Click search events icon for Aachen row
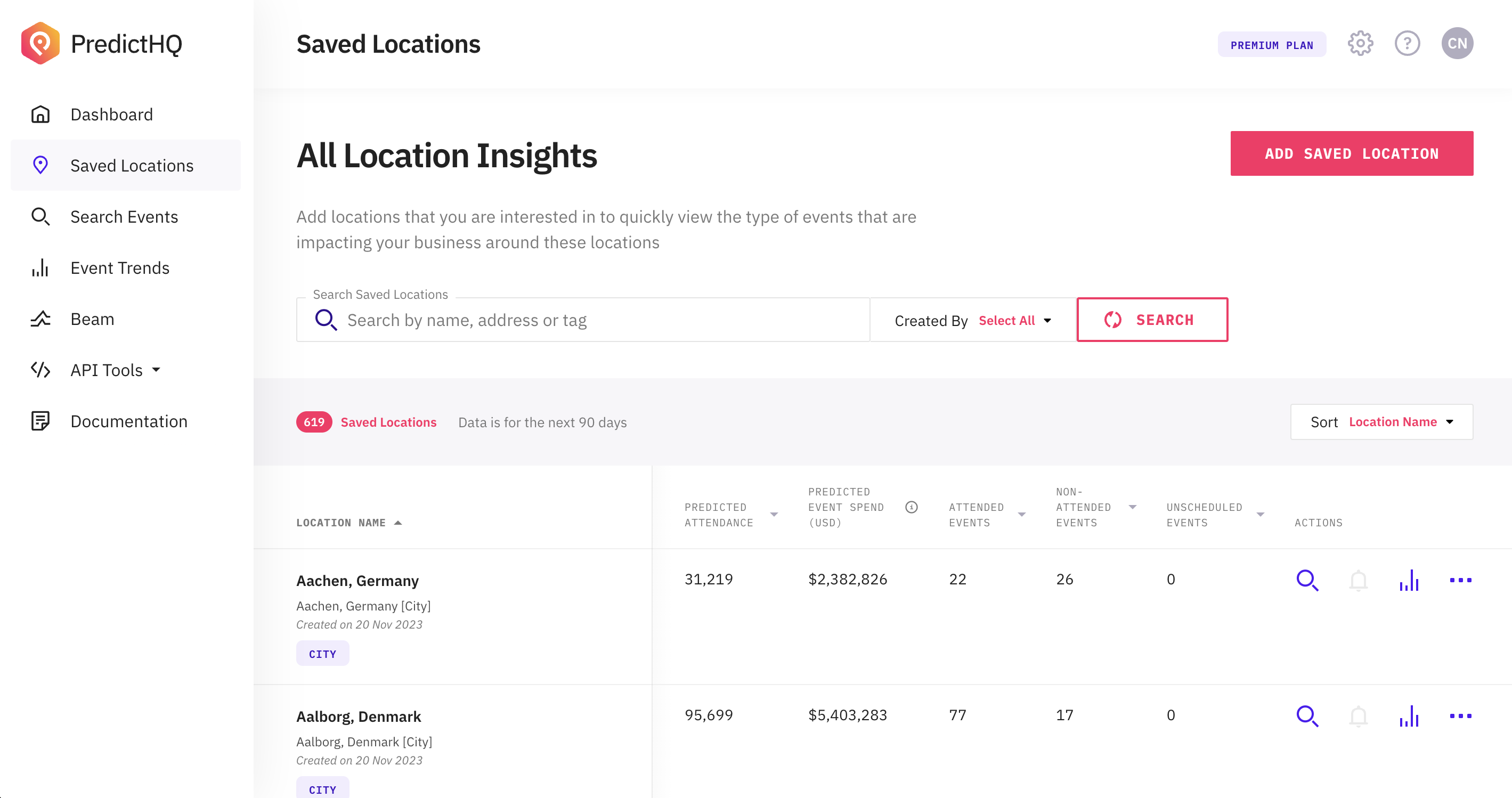Image resolution: width=1512 pixels, height=798 pixels. 1307,580
